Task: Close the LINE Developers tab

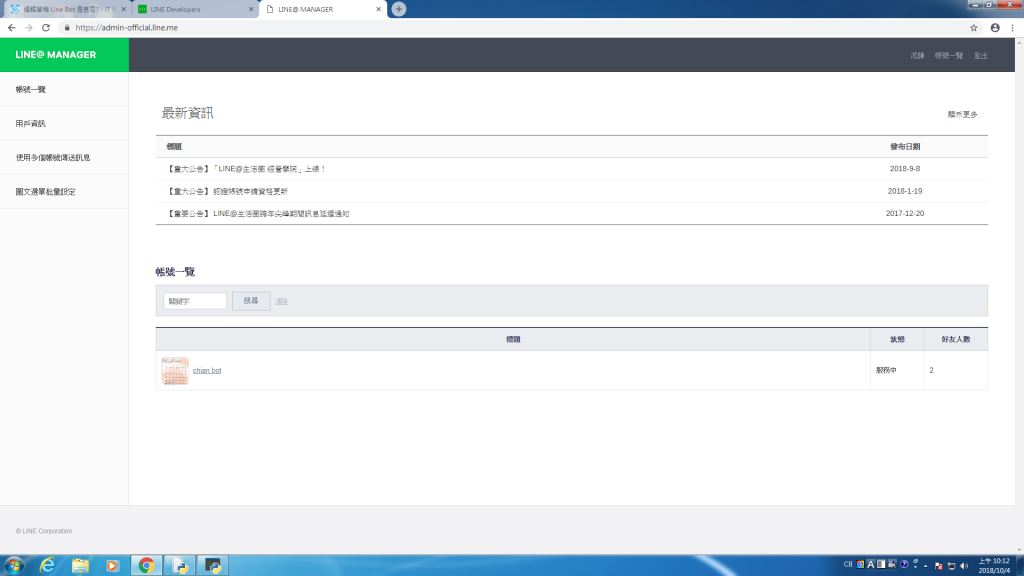Action: pyautogui.click(x=251, y=9)
